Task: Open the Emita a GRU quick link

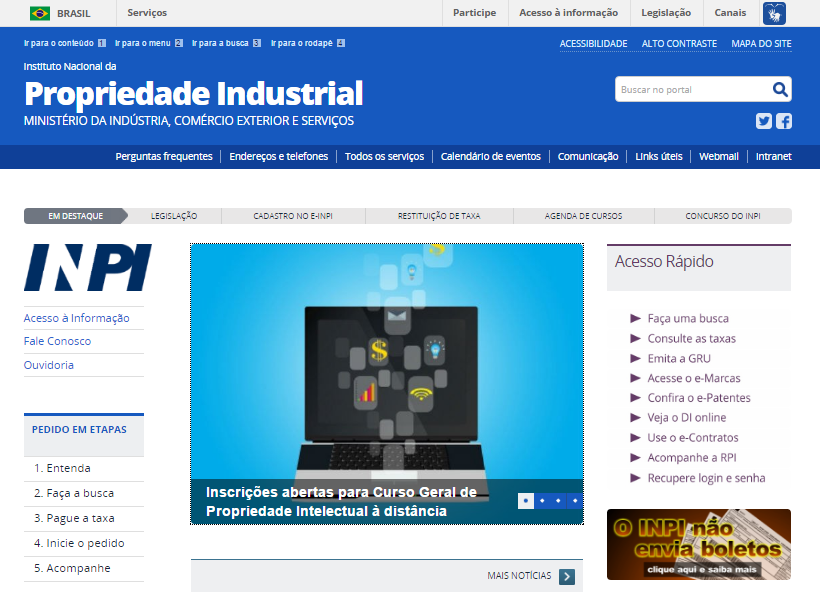Action: pos(679,358)
